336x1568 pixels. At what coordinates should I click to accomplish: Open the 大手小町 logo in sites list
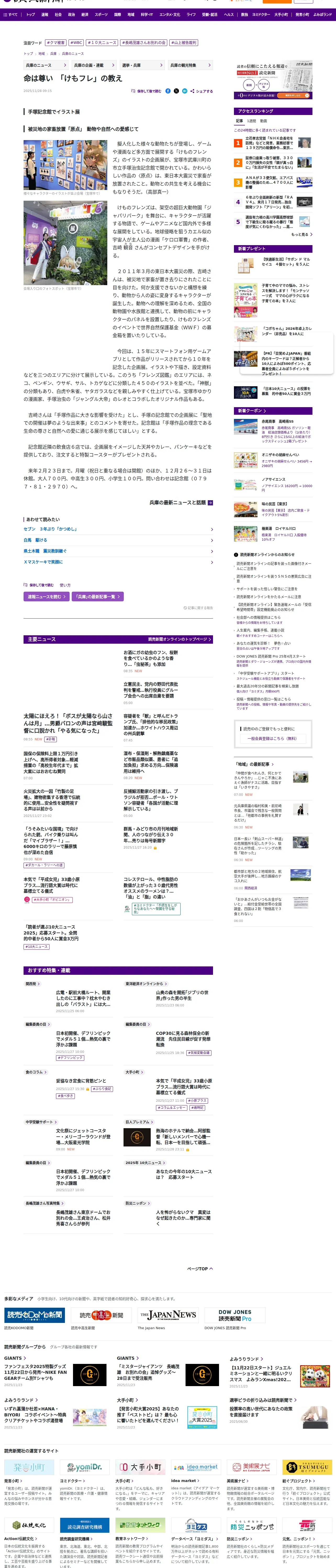[140, 1467]
